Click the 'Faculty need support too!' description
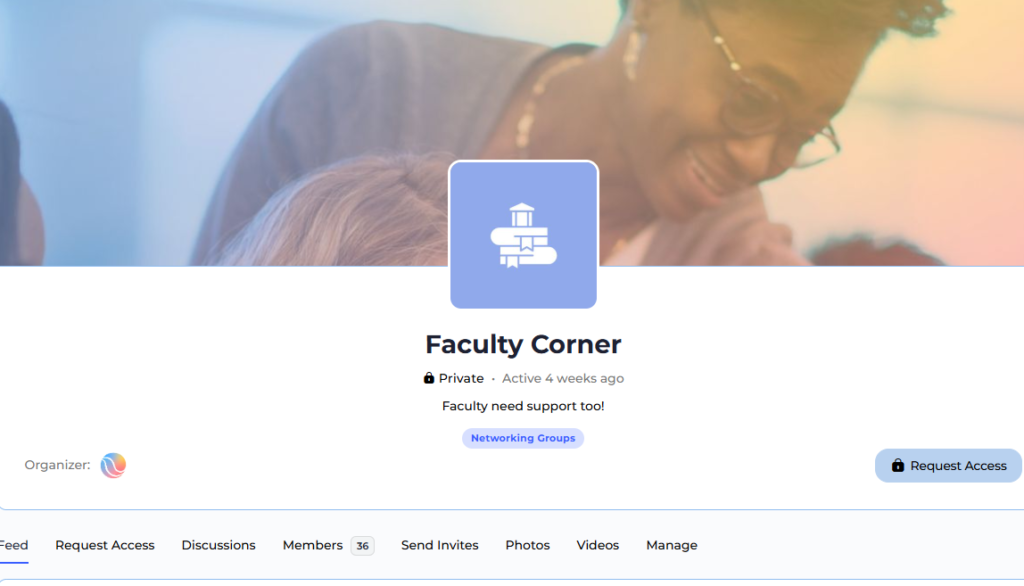The height and width of the screenshot is (586, 1024). click(523, 406)
